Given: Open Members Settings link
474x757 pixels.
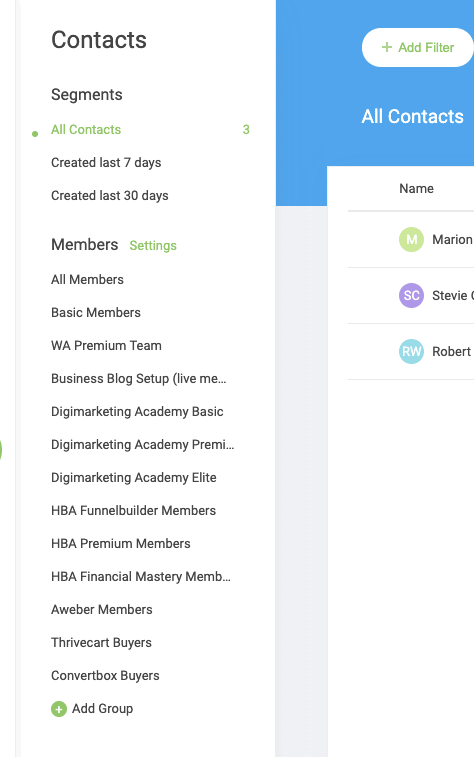Looking at the screenshot, I should click(x=153, y=246).
